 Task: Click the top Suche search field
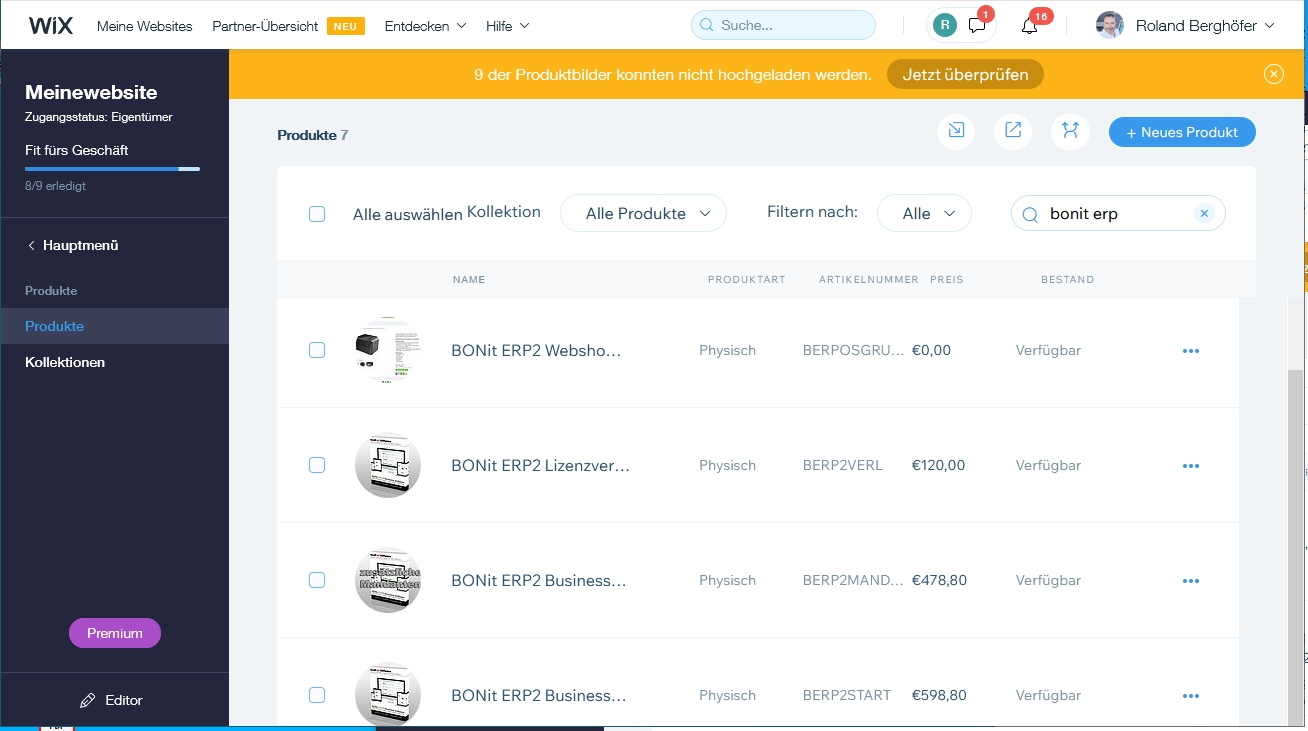[x=783, y=25]
